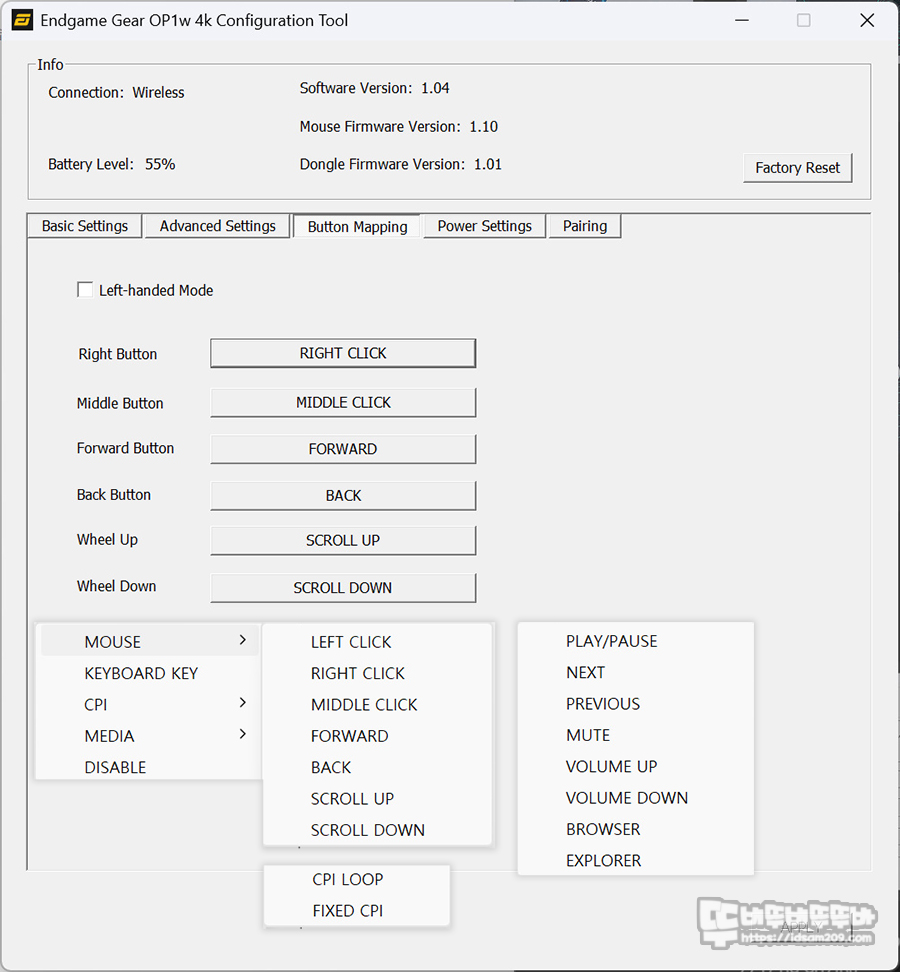Close the configuration tool window
Viewport: 900px width, 972px height.
tap(867, 20)
